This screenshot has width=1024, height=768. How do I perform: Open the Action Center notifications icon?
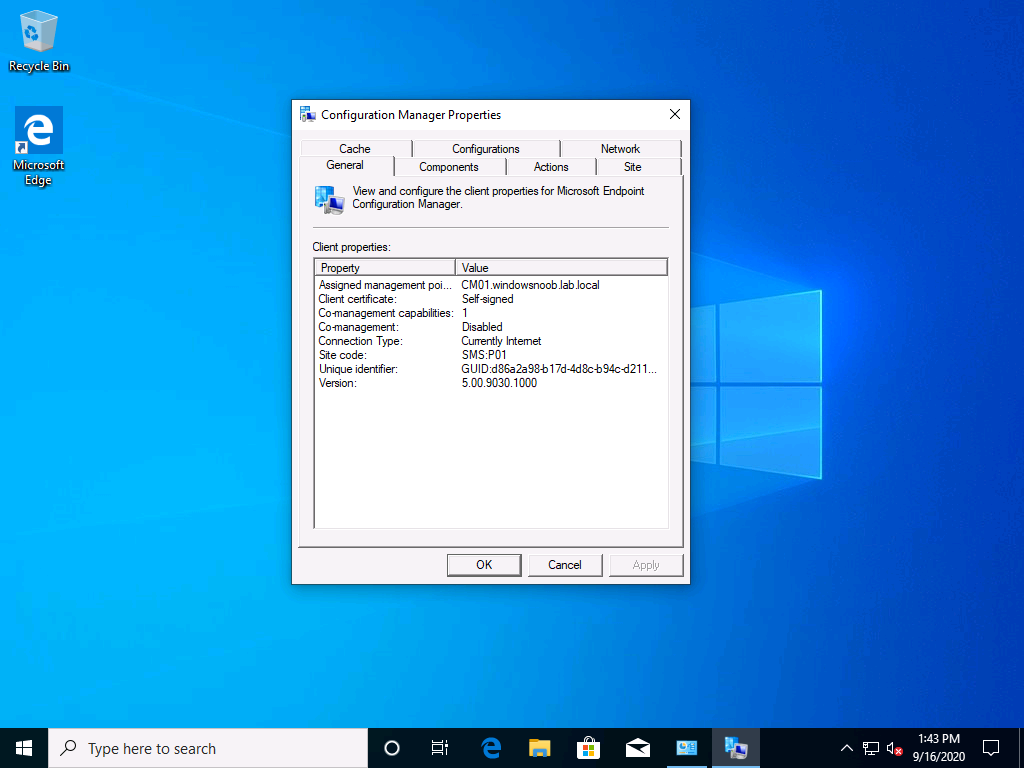pos(991,748)
